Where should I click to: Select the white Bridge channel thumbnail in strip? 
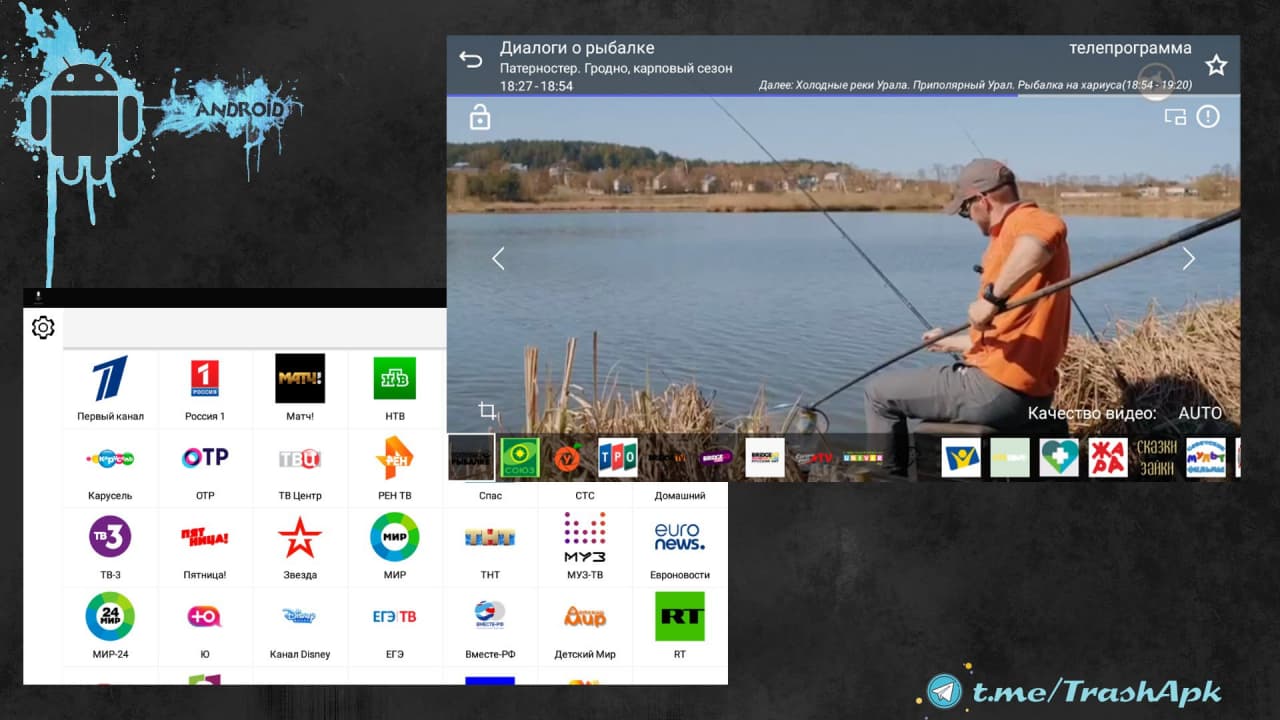[x=765, y=458]
